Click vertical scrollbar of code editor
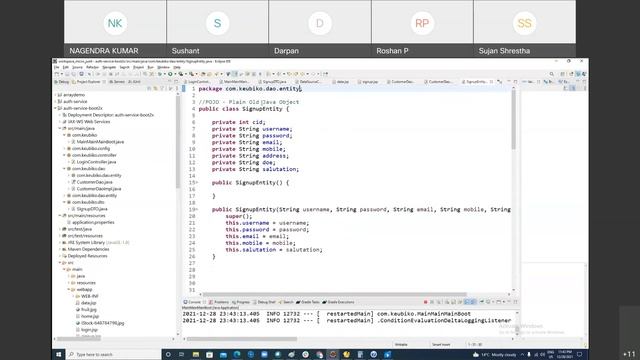This screenshot has width=640, height=360. 513,120
